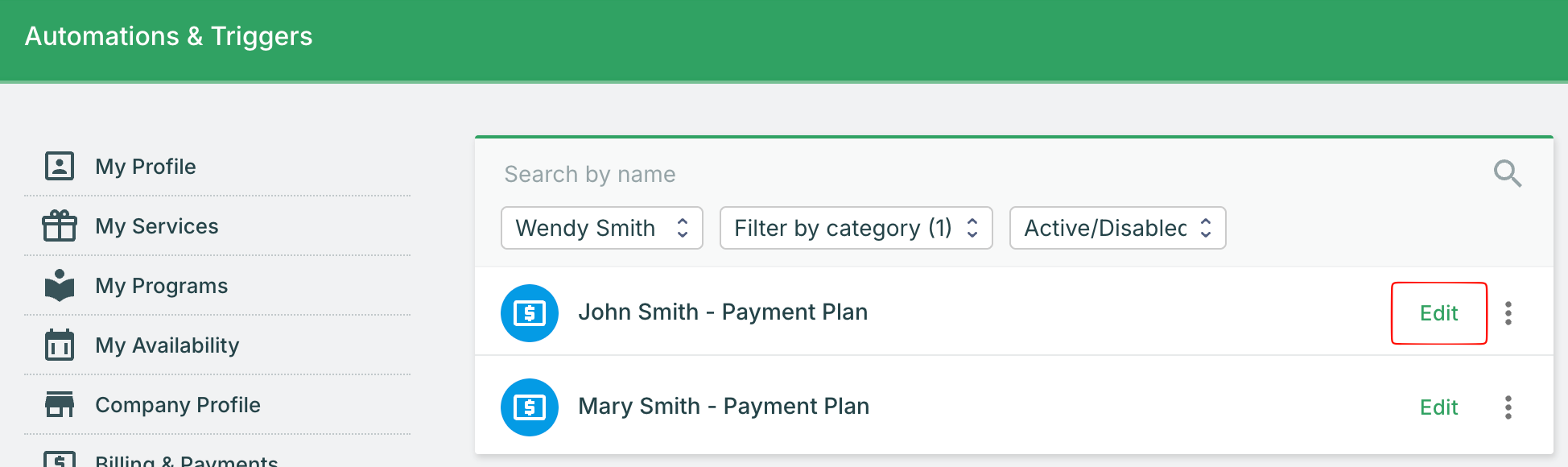Image resolution: width=1568 pixels, height=467 pixels.
Task: Open three-dot menu for Mary Smith automation
Action: 1508,407
